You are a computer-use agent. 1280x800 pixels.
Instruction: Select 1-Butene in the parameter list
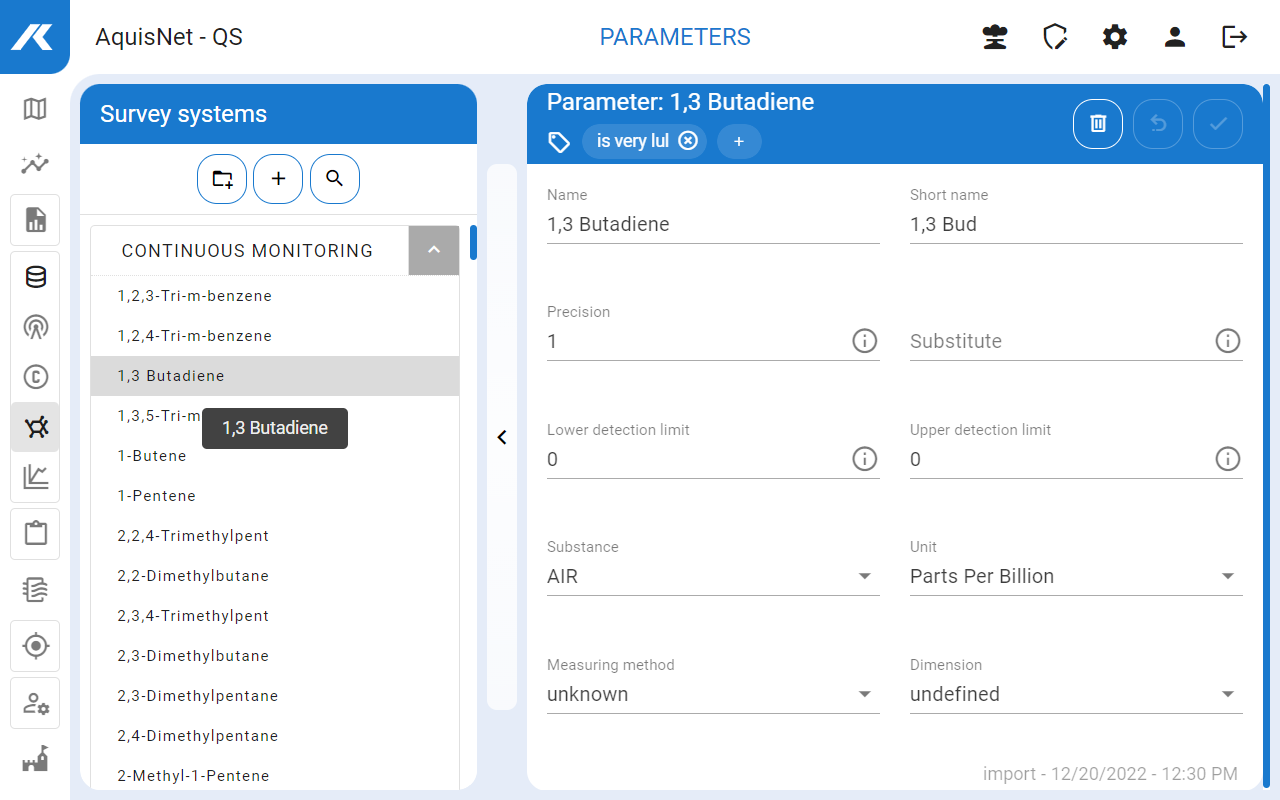(x=152, y=456)
